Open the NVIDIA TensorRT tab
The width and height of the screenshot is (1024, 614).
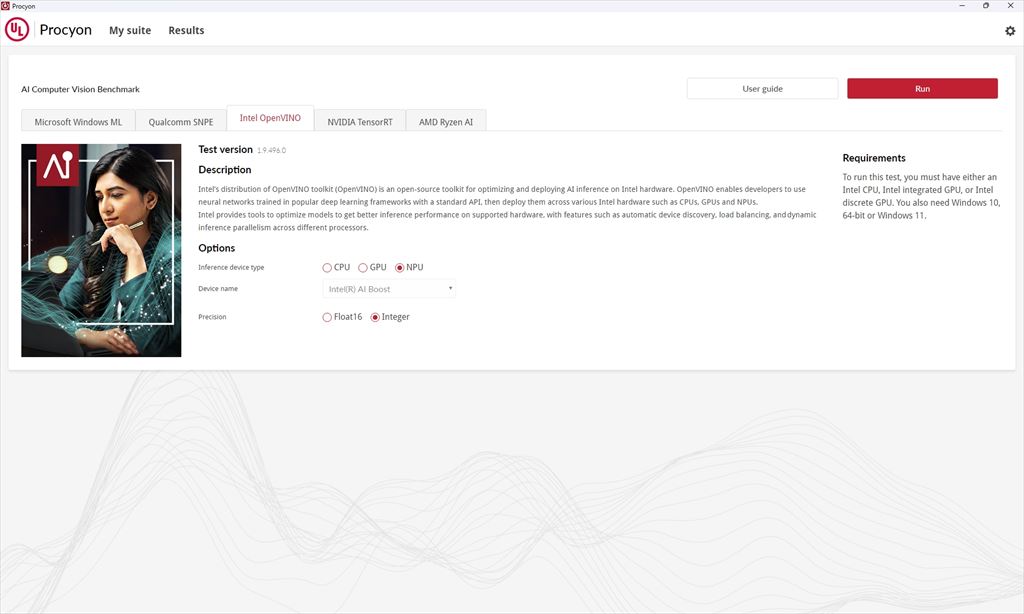click(x=360, y=121)
